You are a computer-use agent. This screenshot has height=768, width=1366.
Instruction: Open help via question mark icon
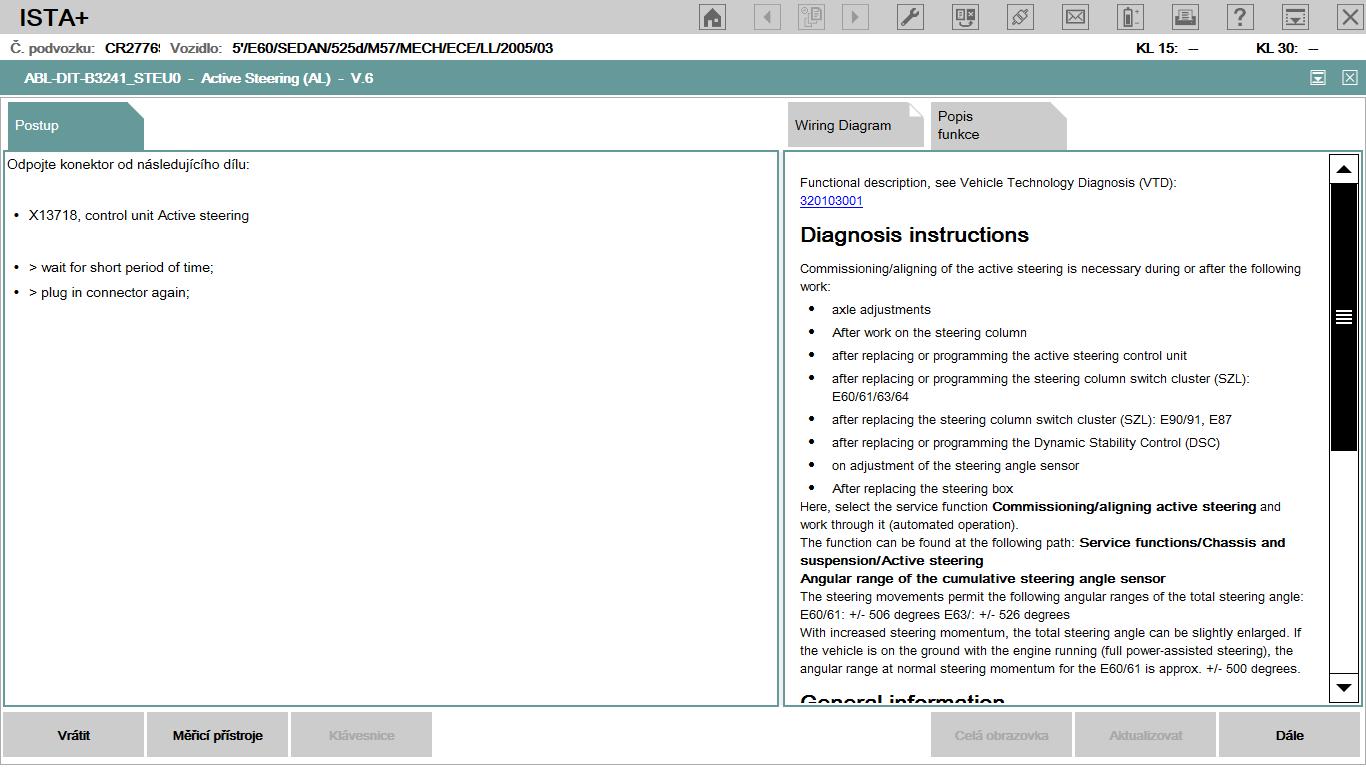pos(1240,17)
